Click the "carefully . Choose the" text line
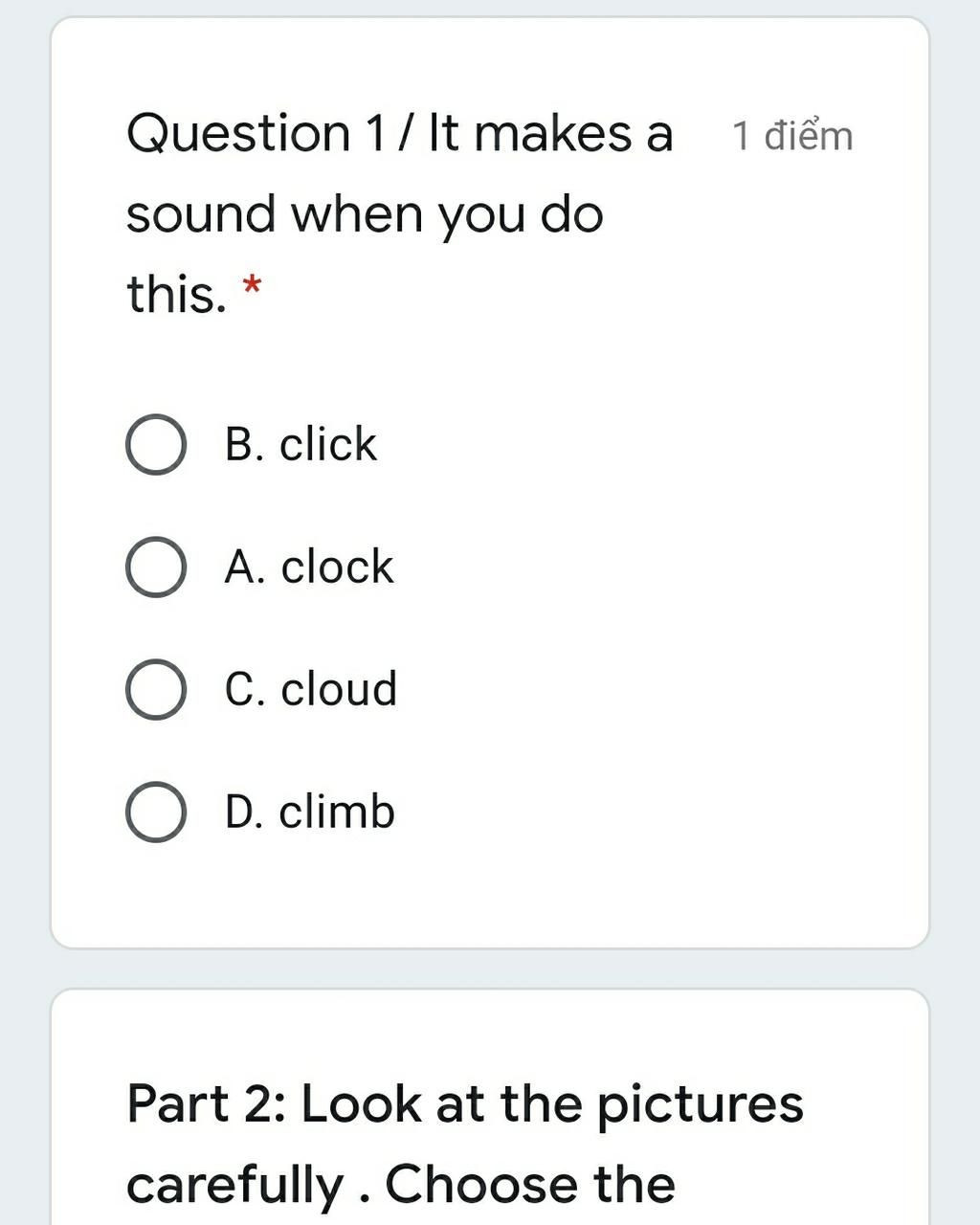 click(400, 1184)
